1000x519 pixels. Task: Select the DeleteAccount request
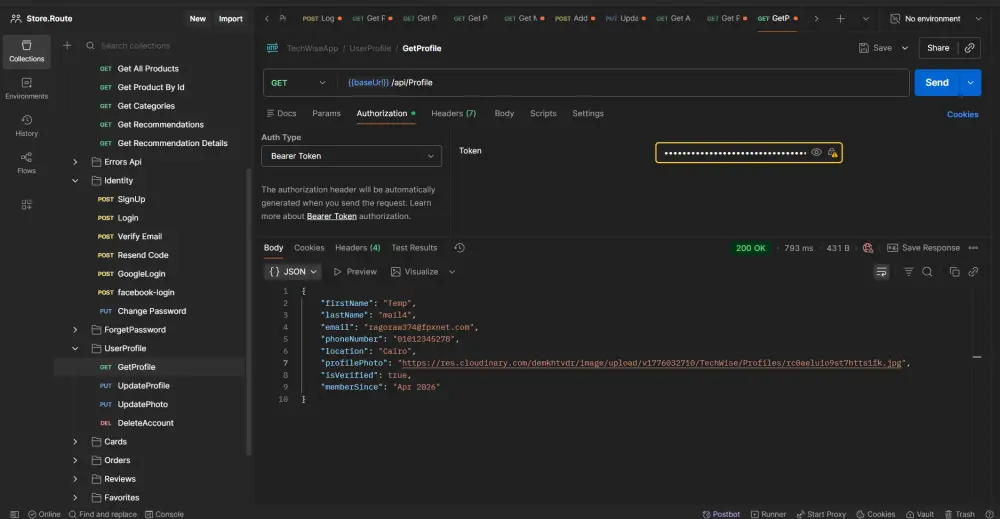click(x=145, y=423)
